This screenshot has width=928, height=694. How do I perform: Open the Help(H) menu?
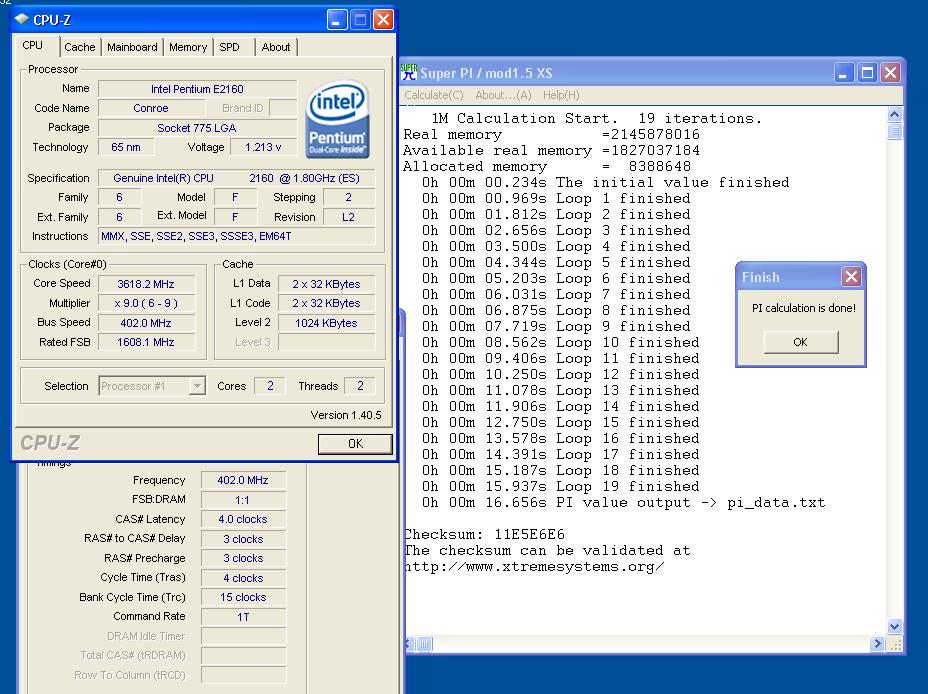[561, 95]
